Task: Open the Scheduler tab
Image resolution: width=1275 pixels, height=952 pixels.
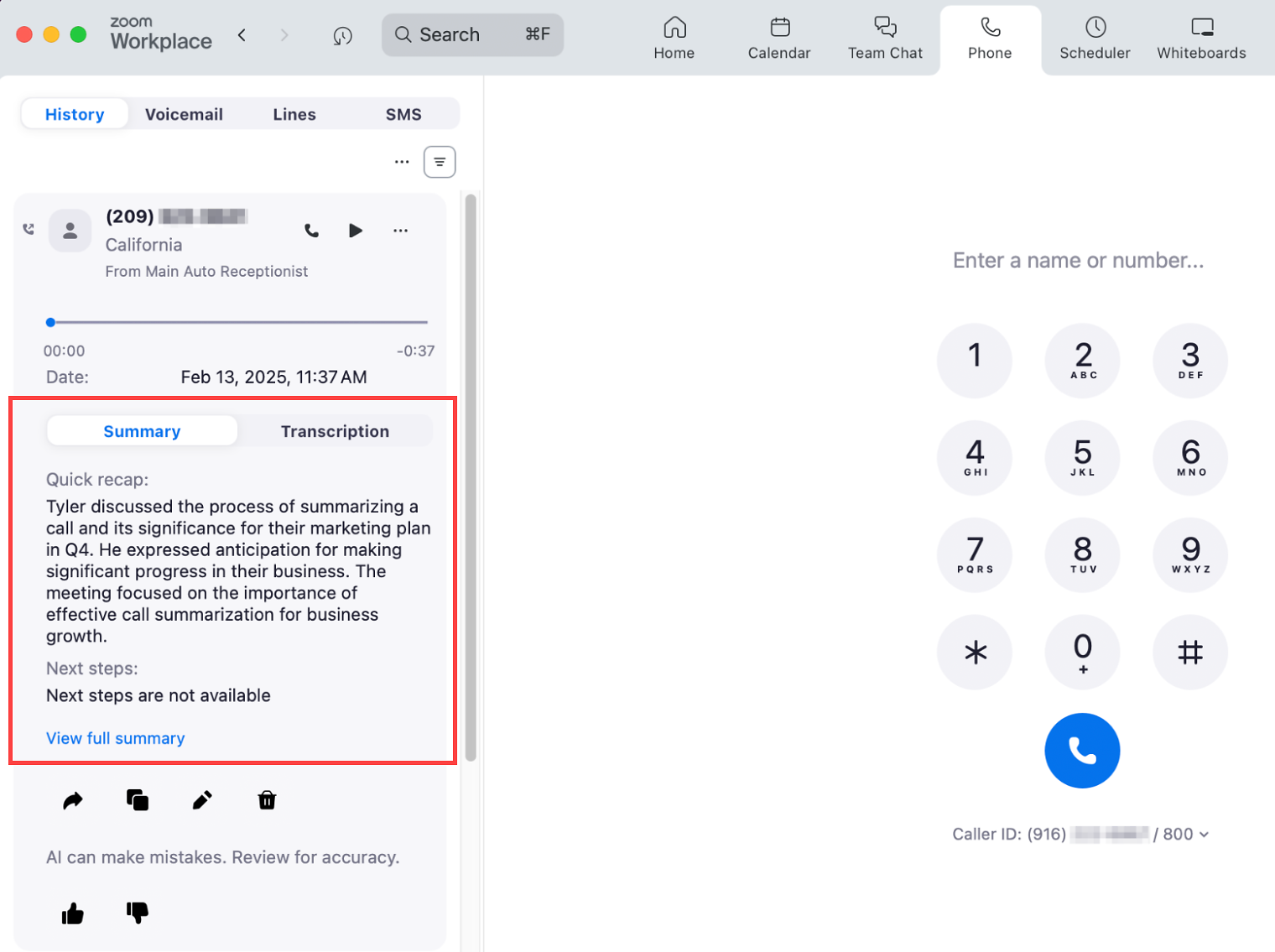Action: pos(1095,39)
